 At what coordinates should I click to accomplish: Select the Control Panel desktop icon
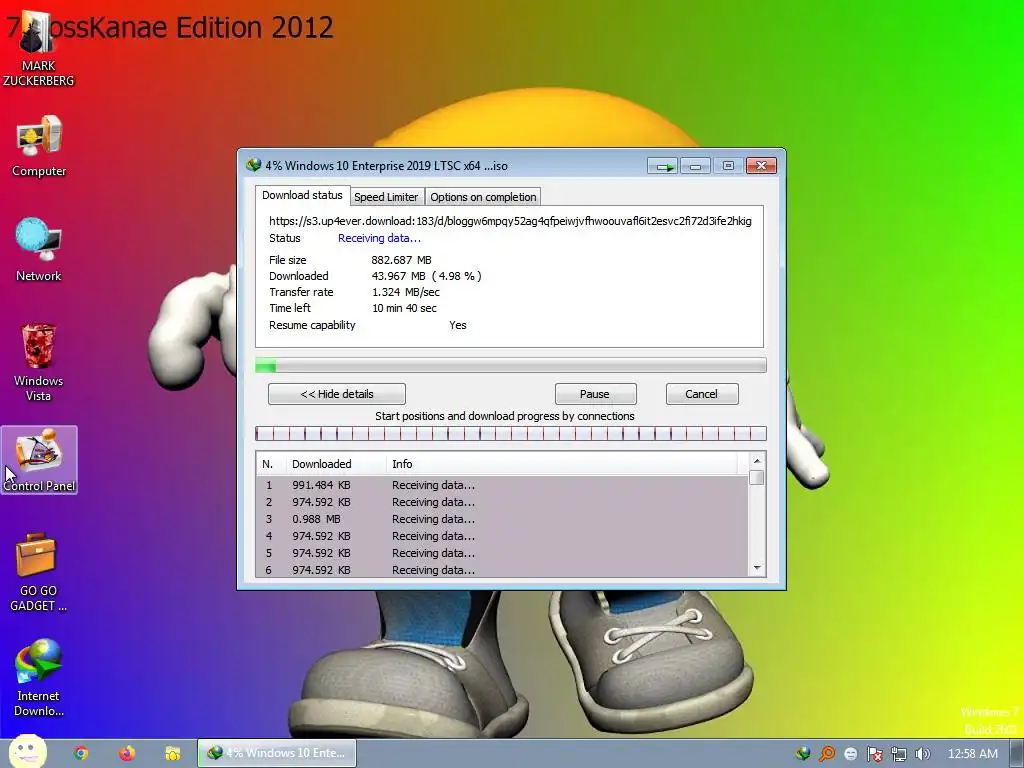click(39, 460)
